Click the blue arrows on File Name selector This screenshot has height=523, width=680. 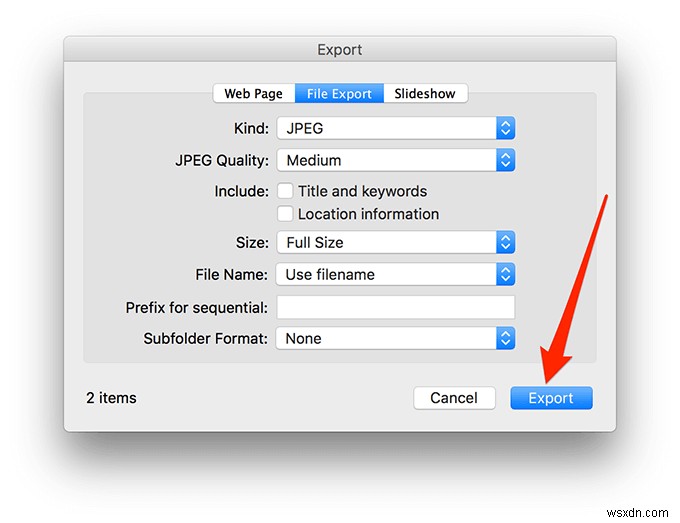point(505,274)
